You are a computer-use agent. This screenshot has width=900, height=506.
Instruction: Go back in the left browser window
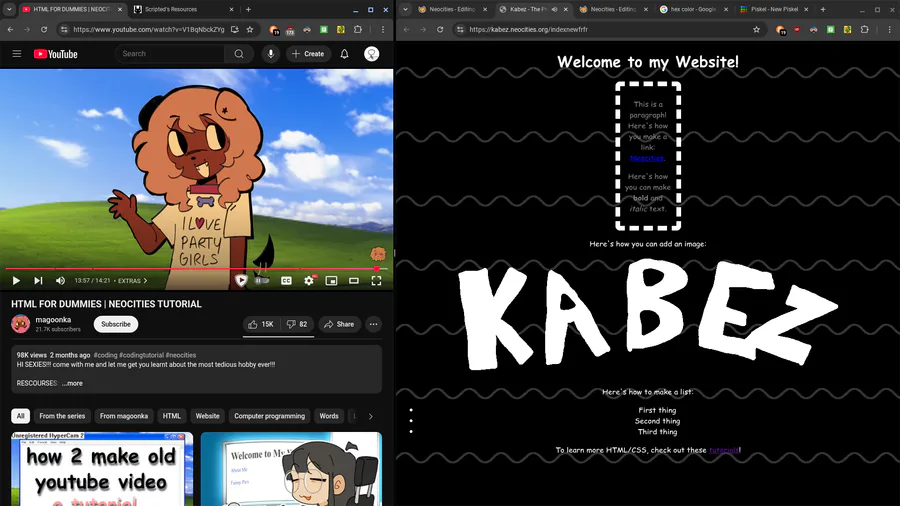pyautogui.click(x=10, y=29)
